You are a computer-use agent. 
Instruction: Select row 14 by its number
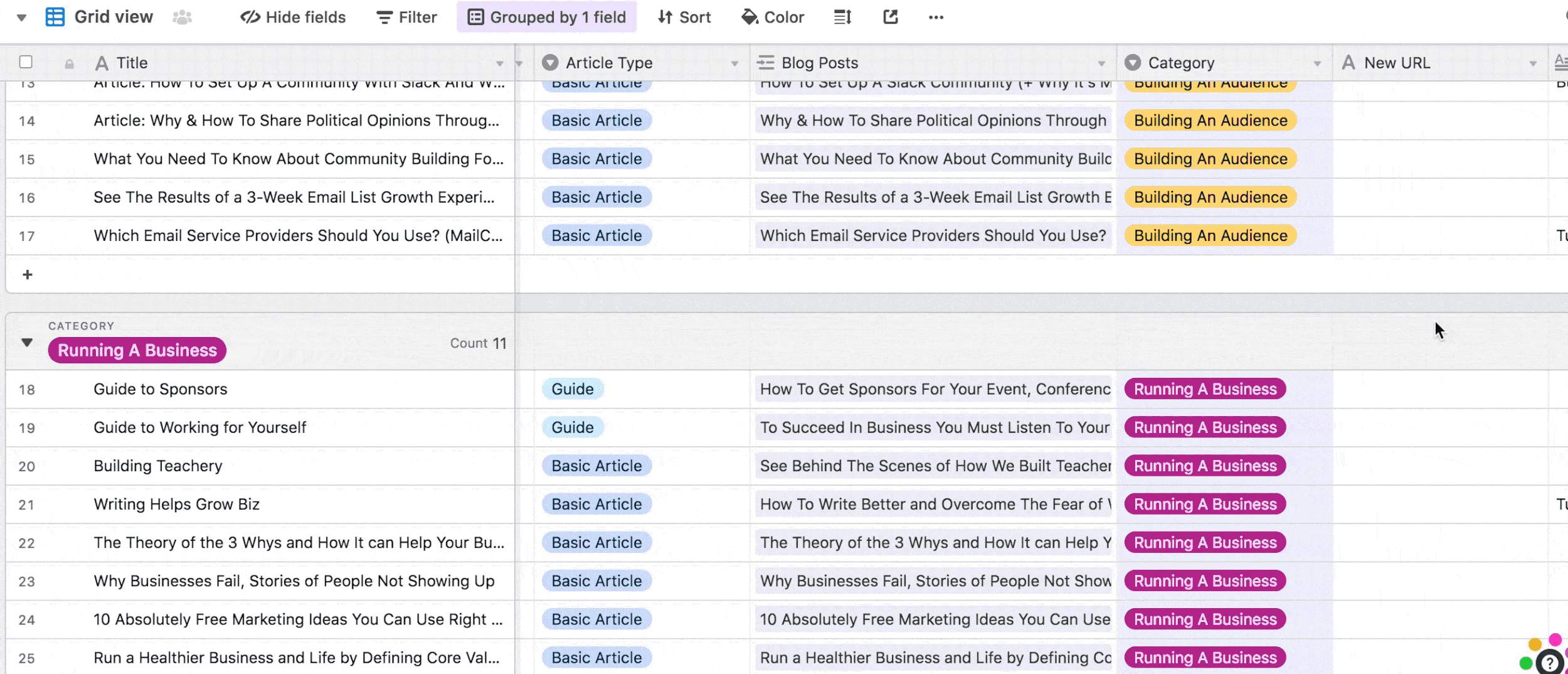(x=26, y=121)
